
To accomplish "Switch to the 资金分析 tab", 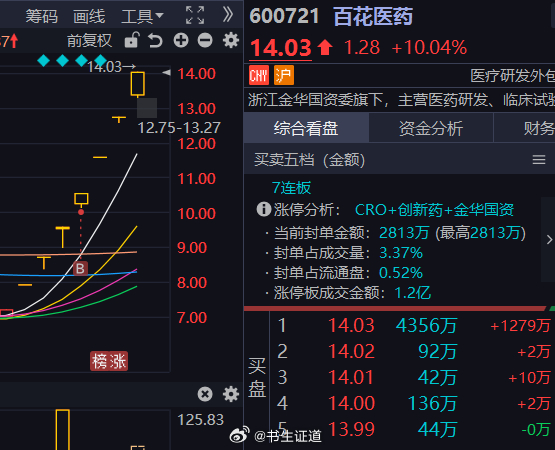I will pyautogui.click(x=431, y=128).
